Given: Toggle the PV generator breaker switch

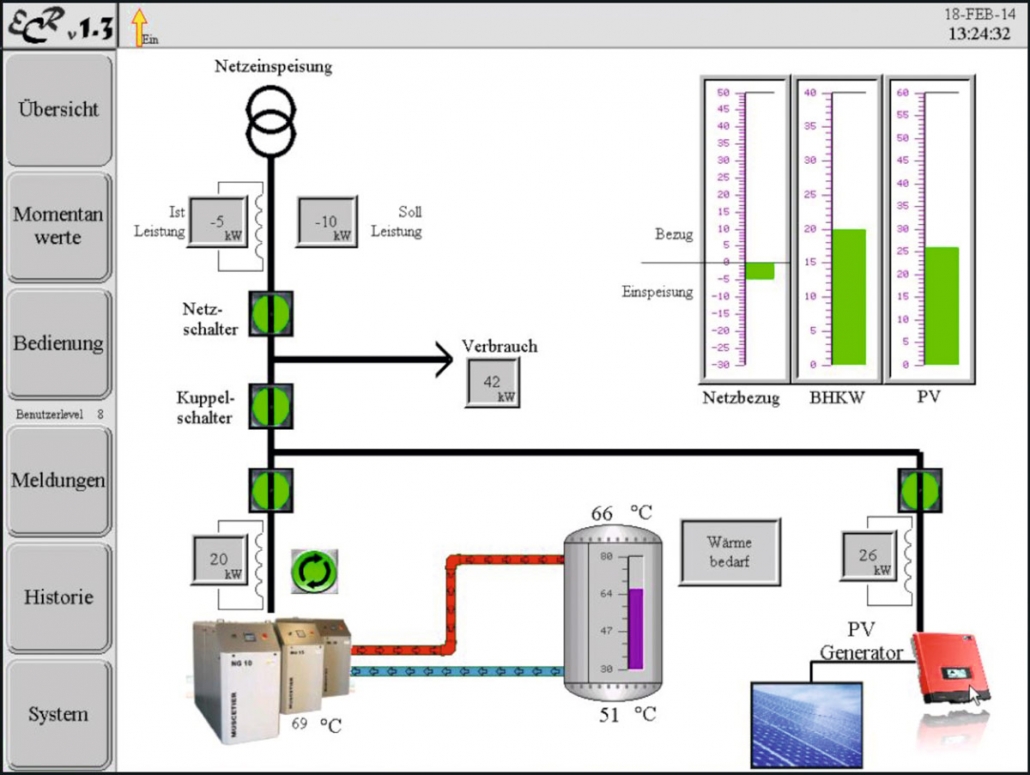Looking at the screenshot, I should 919,491.
